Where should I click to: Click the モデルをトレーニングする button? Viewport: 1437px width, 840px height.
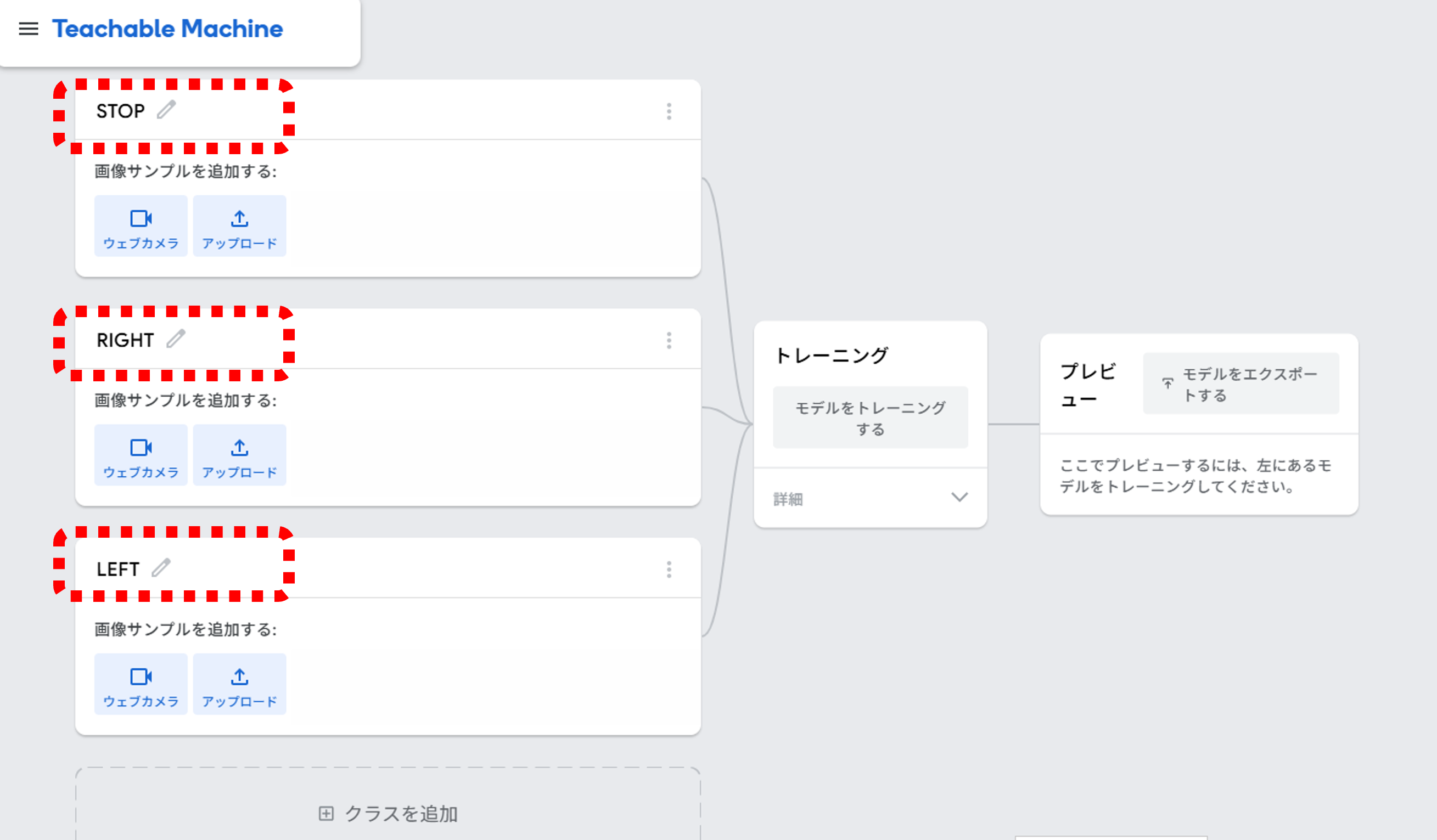click(870, 418)
